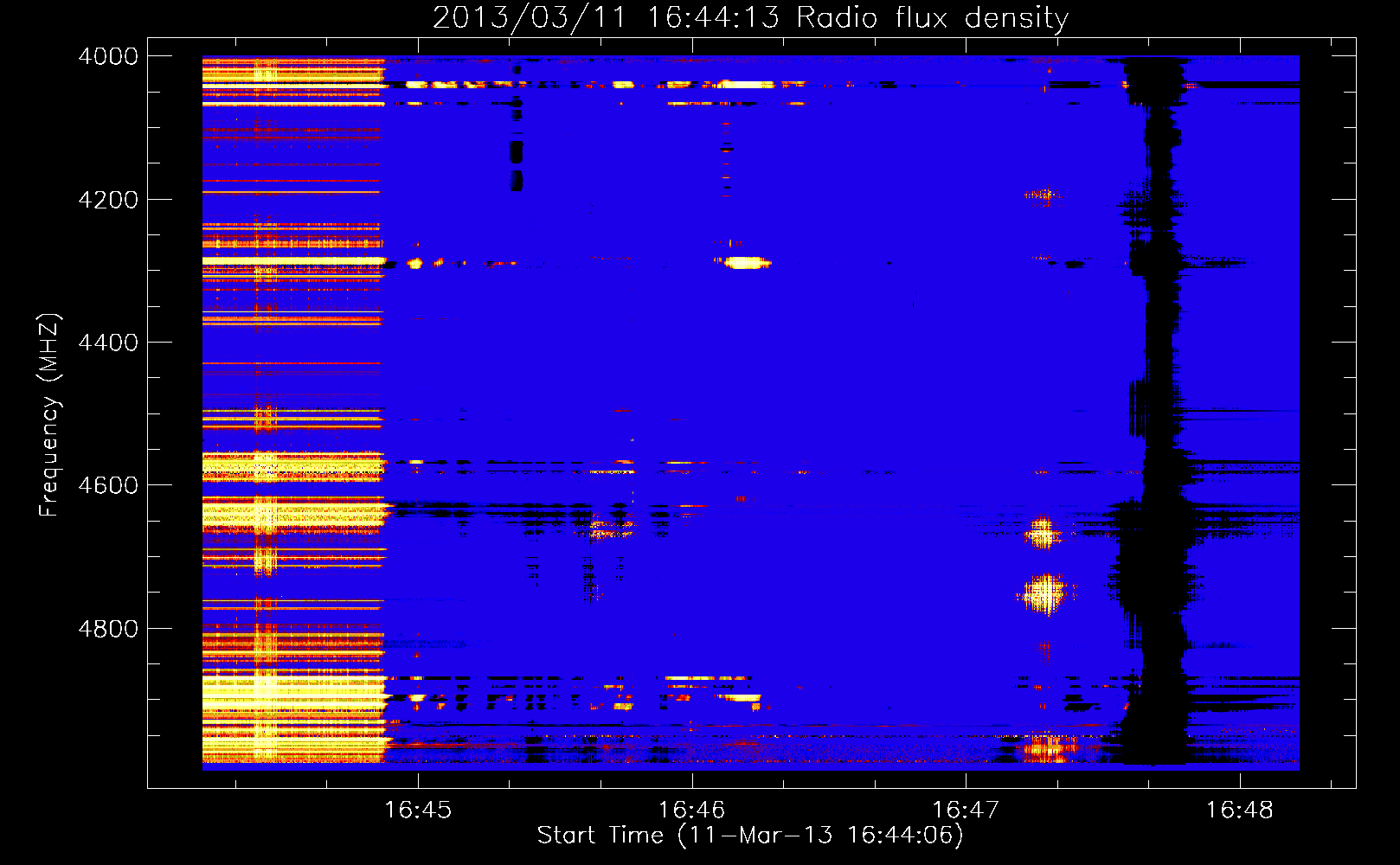Click the 16:45 time tick label
Viewport: 1400px width, 865px height.
tap(418, 811)
